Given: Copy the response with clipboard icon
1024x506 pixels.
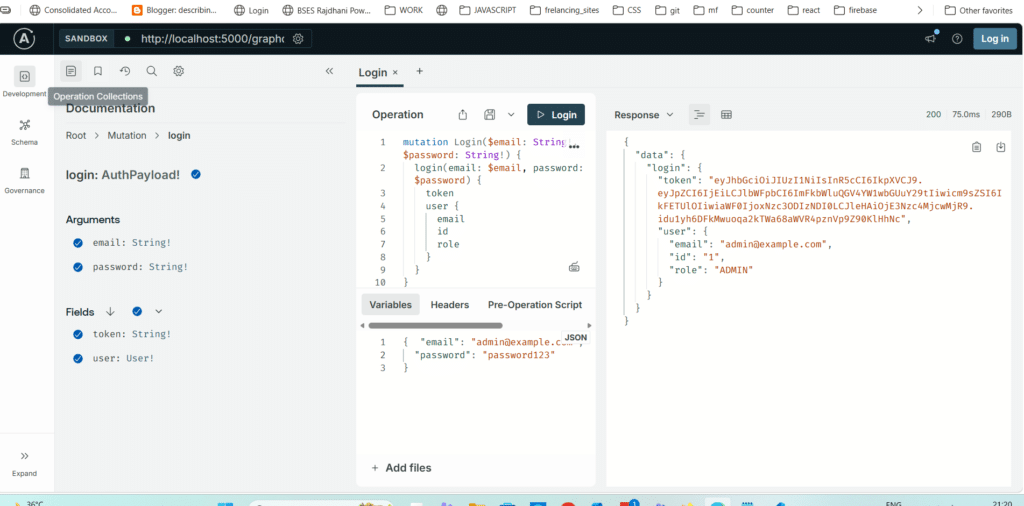Looking at the screenshot, I should coord(976,147).
